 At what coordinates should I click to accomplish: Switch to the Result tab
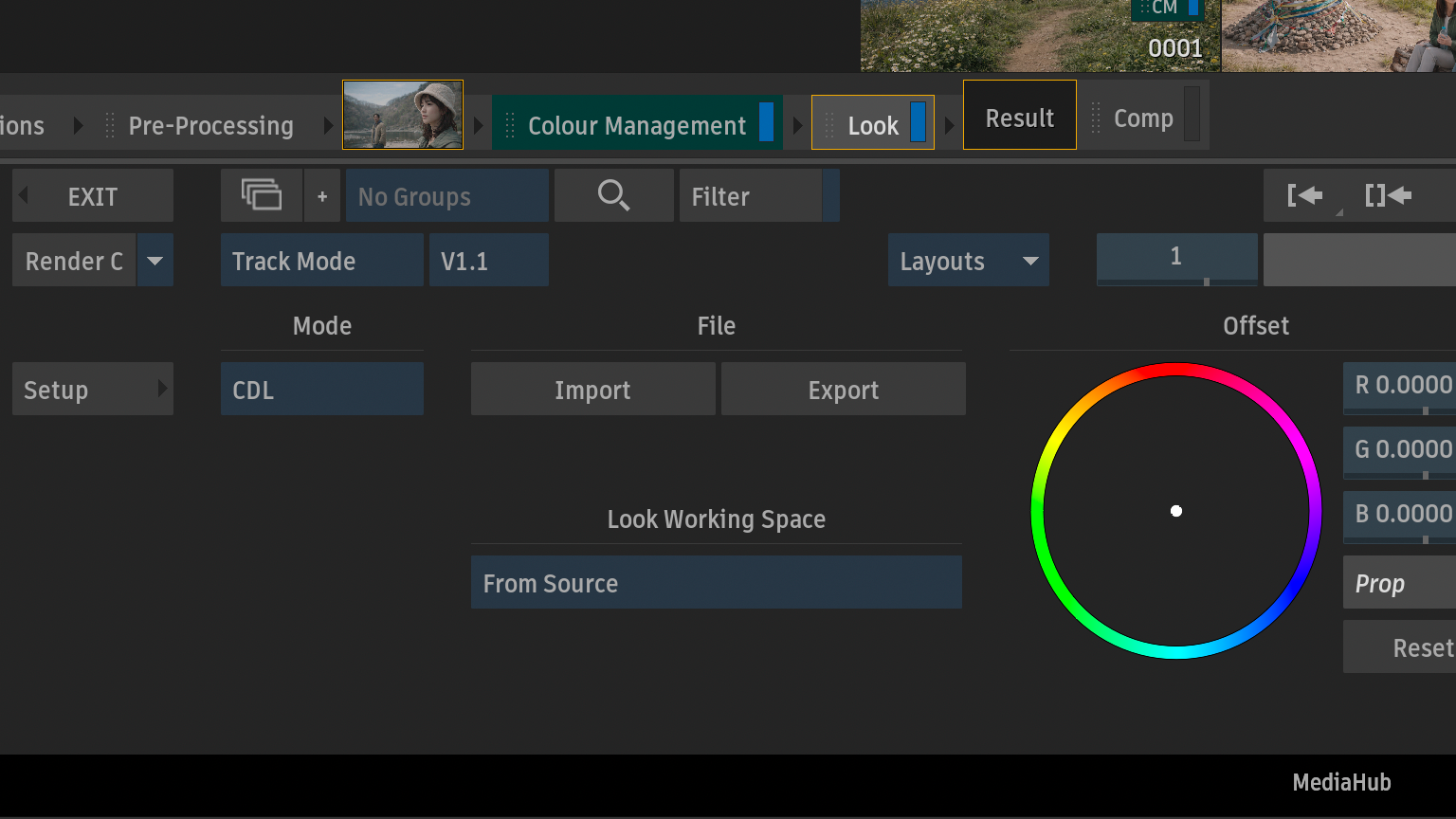pos(1019,118)
